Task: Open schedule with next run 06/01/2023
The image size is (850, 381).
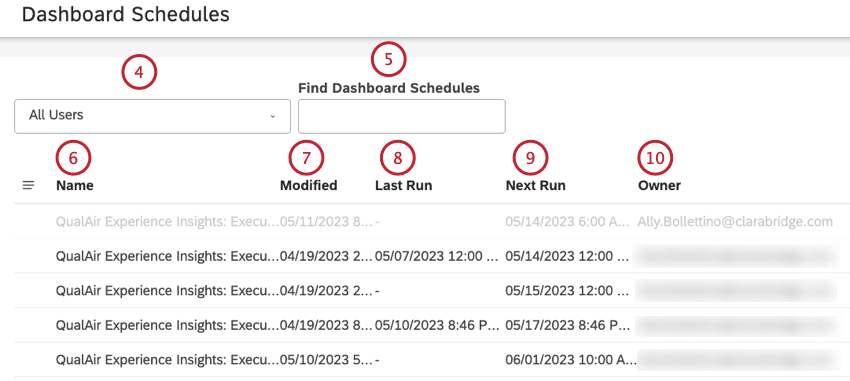Action: tap(432, 360)
